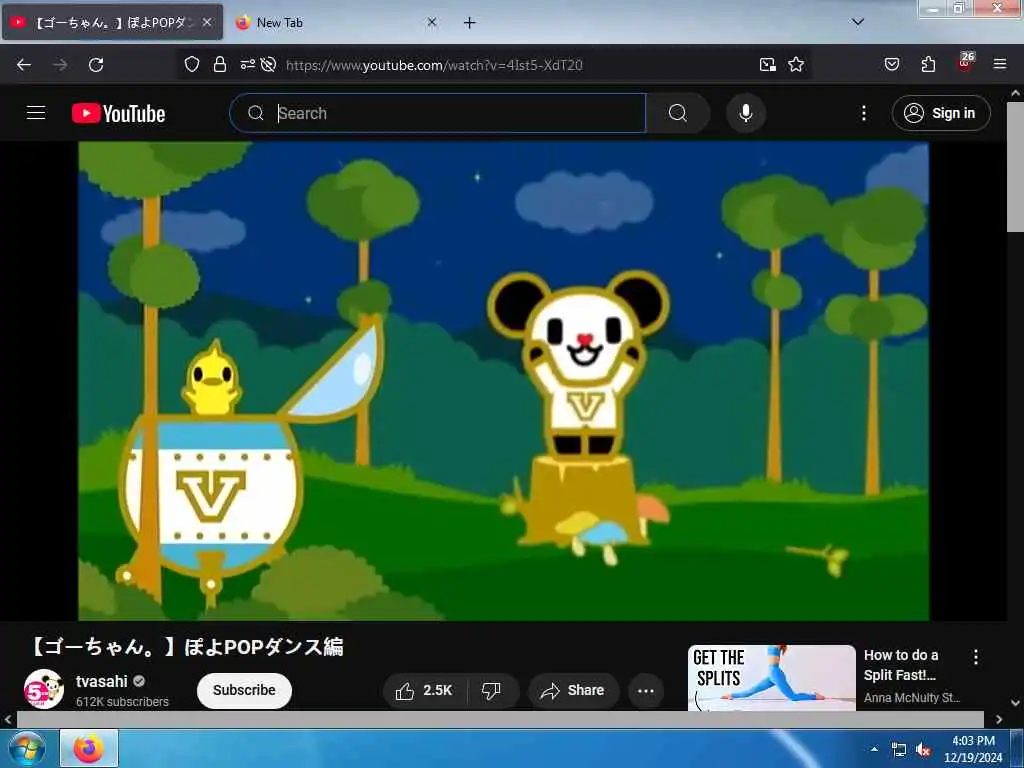
Task: Close the YouTube video tab
Action: coord(206,22)
